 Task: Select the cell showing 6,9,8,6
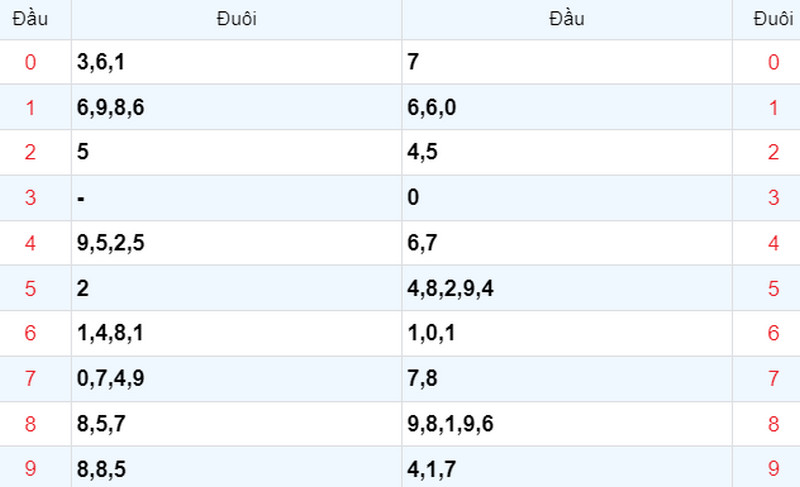(236, 107)
